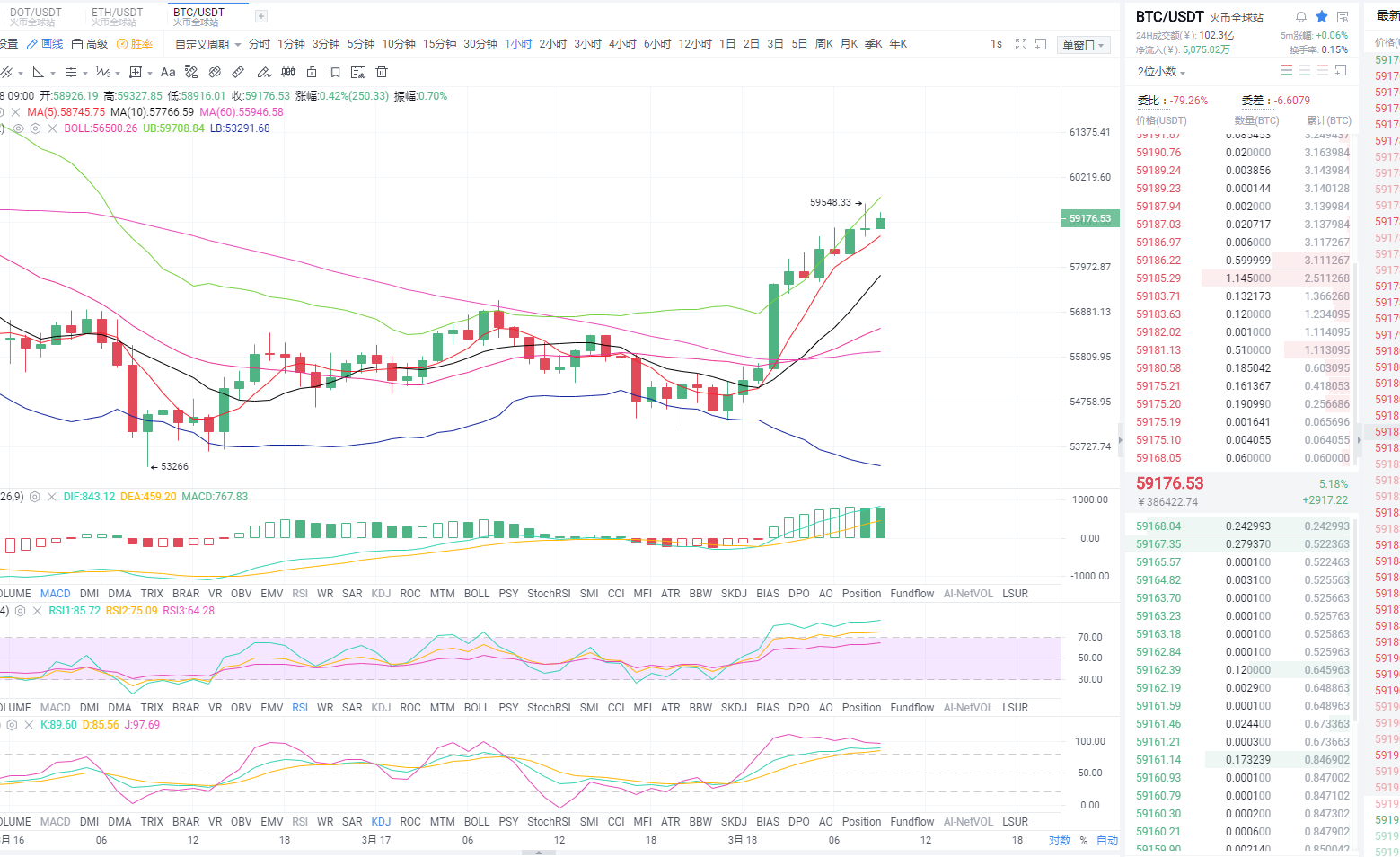Screen dimensions: 1400x857
Task: Collapse the order book side panel handle
Action: coord(1120,439)
